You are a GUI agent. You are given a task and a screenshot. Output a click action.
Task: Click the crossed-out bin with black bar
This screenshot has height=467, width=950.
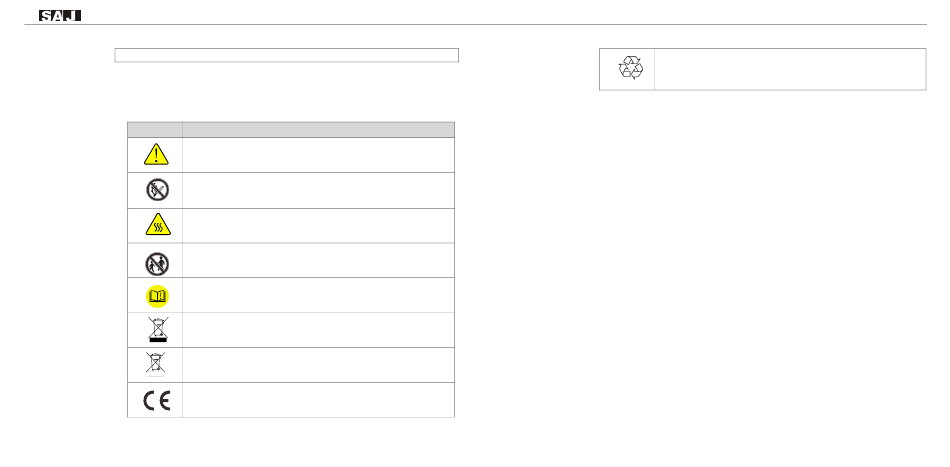pos(158,330)
